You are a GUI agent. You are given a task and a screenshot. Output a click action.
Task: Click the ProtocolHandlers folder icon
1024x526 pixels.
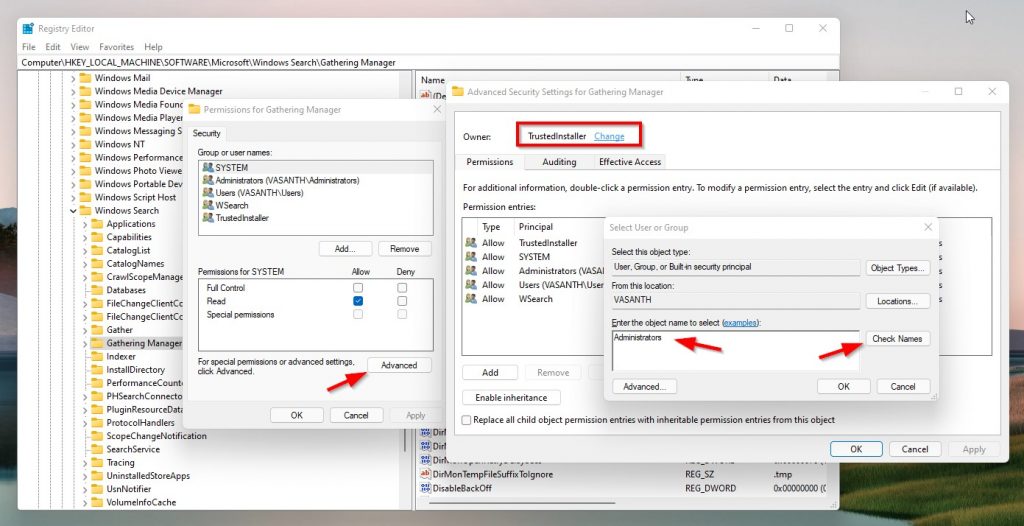(97, 423)
